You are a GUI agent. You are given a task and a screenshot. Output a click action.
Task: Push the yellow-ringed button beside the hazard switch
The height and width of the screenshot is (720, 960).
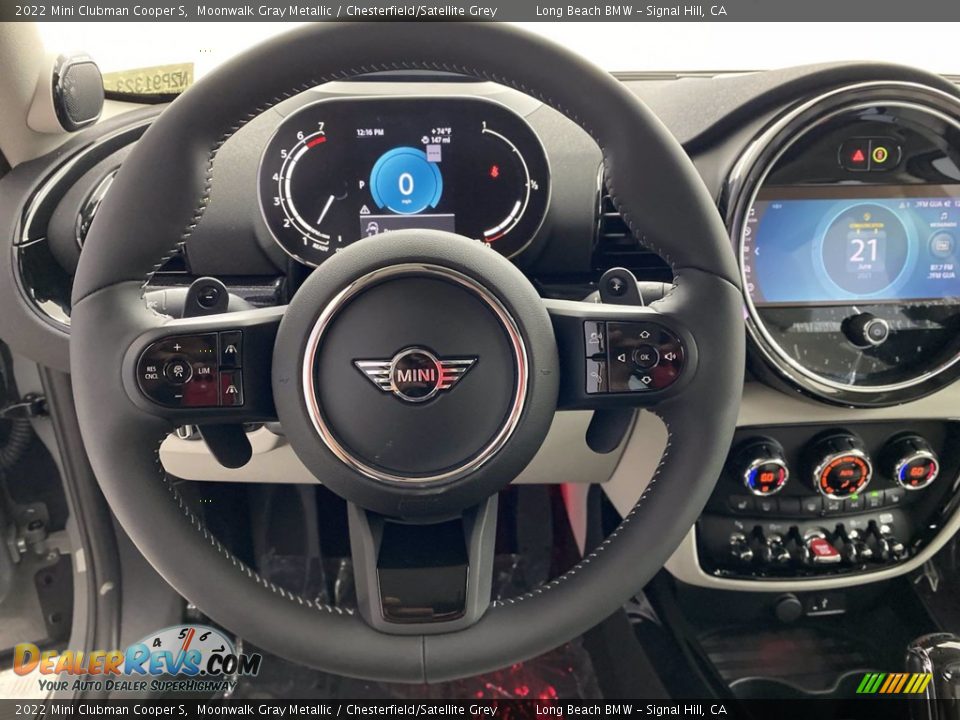[880, 154]
